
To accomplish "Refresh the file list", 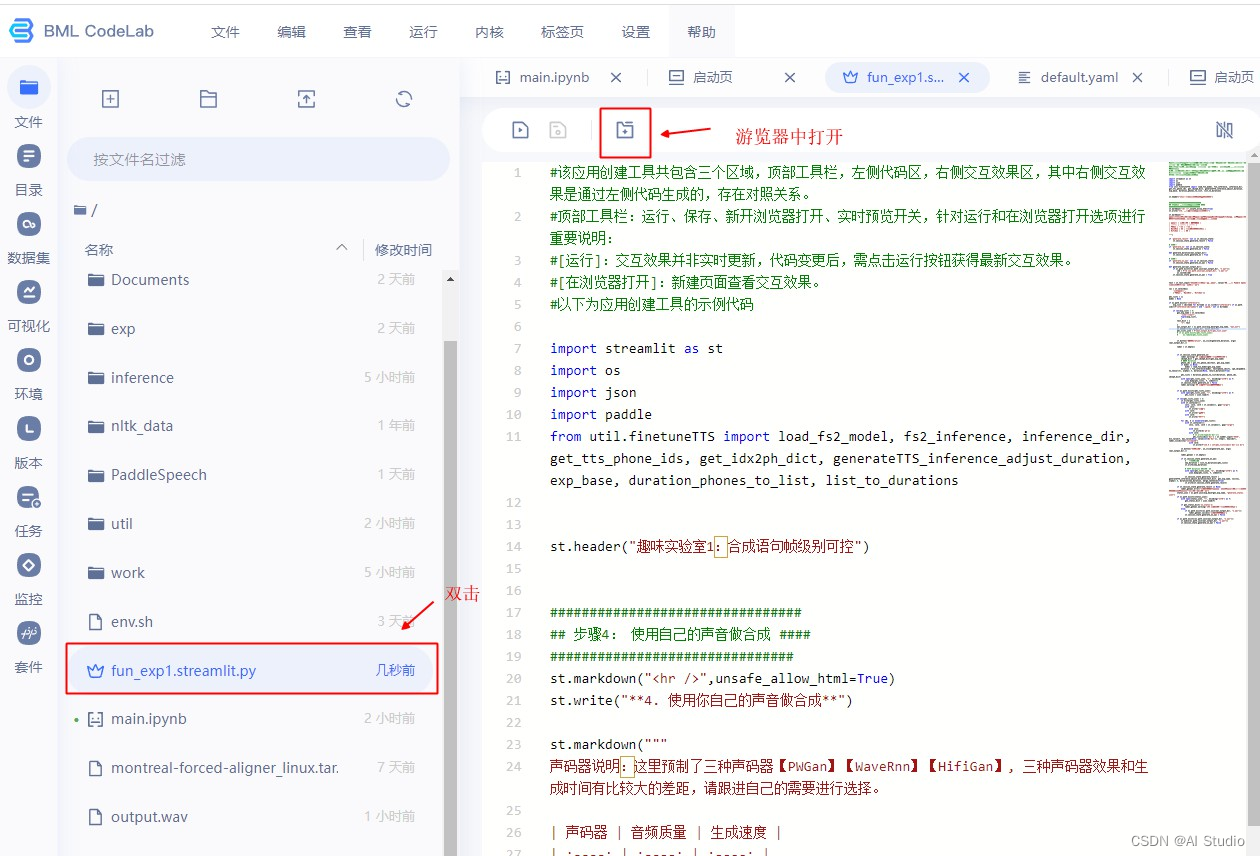I will [404, 99].
